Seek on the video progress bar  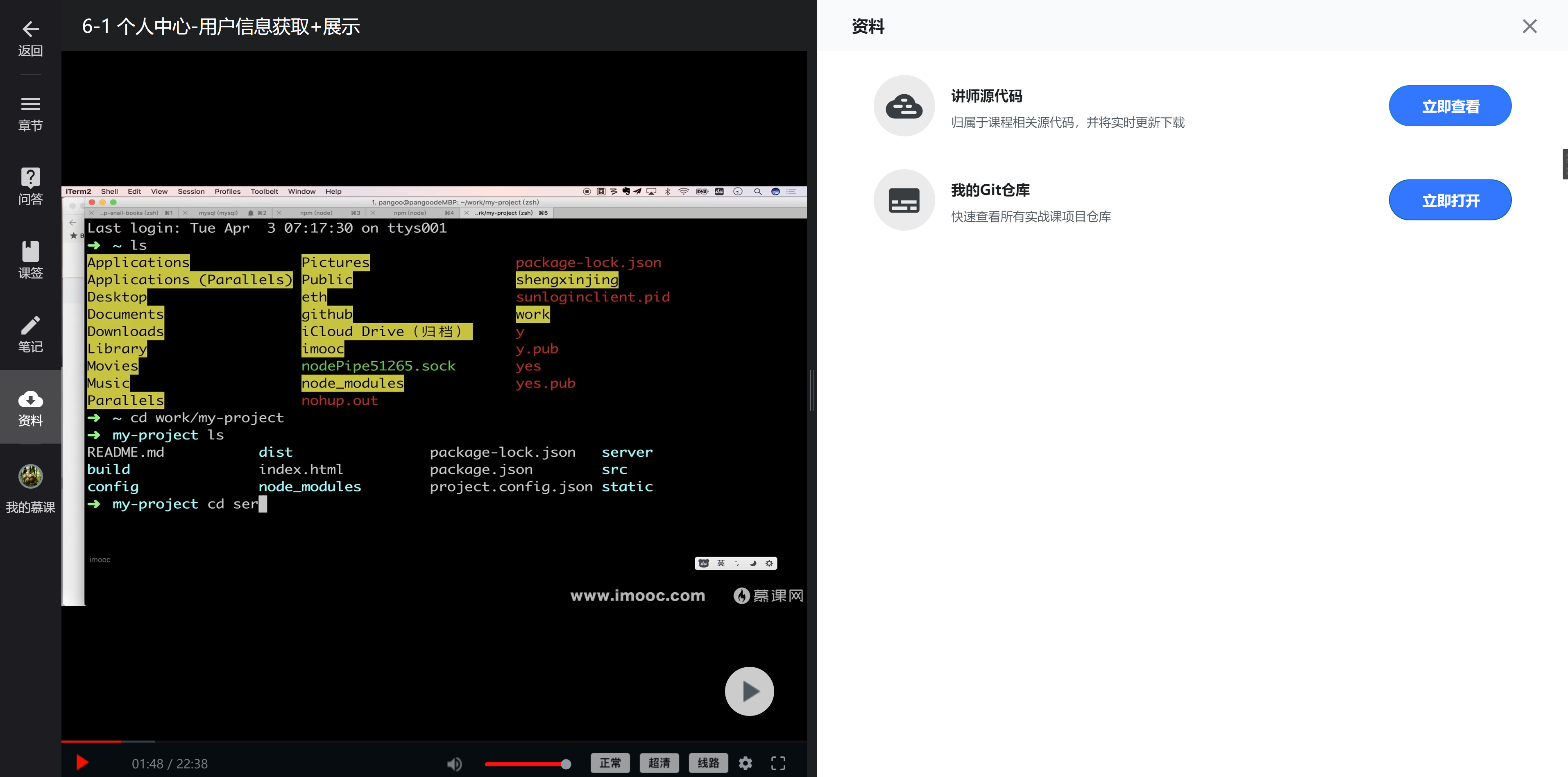click(434, 741)
